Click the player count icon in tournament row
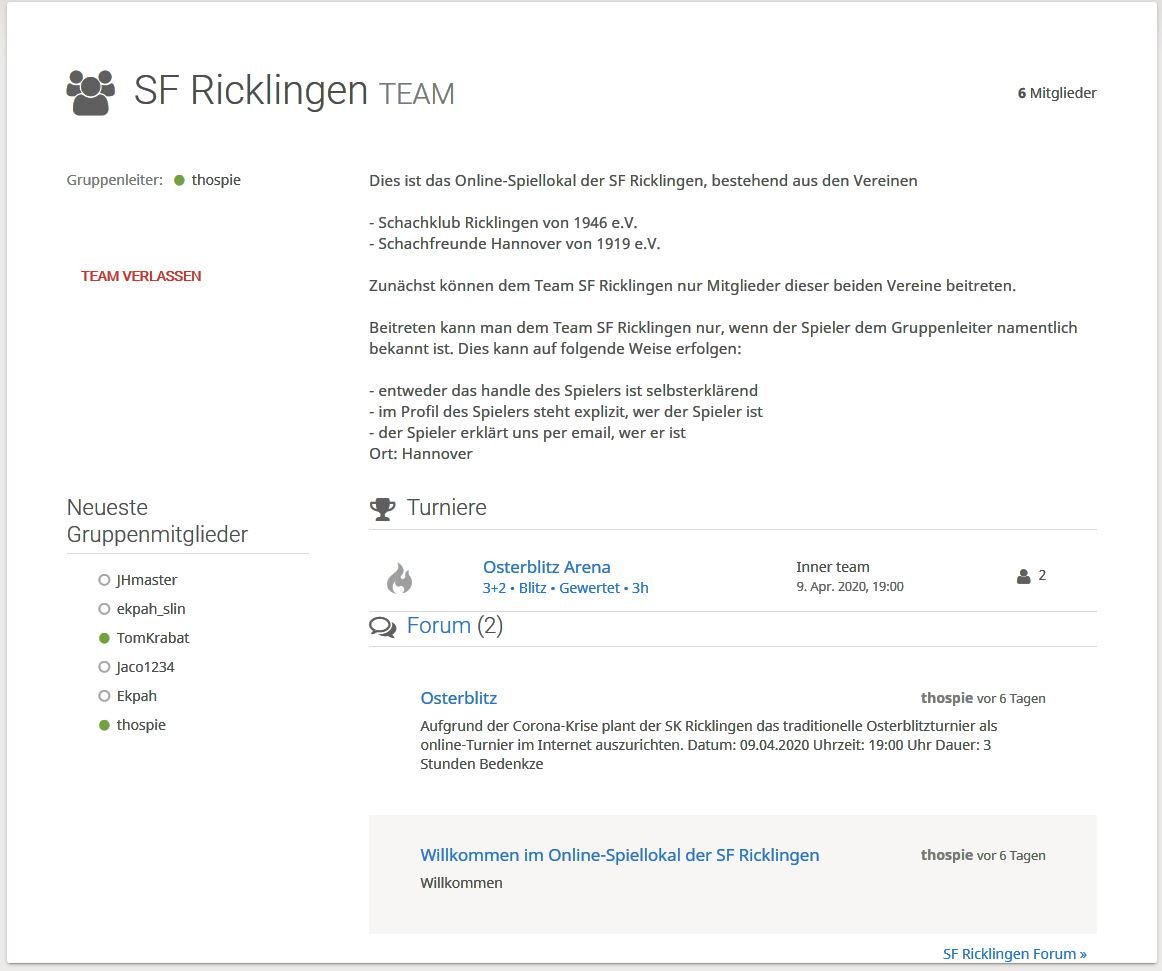Viewport: 1162px width, 971px height. tap(1023, 576)
